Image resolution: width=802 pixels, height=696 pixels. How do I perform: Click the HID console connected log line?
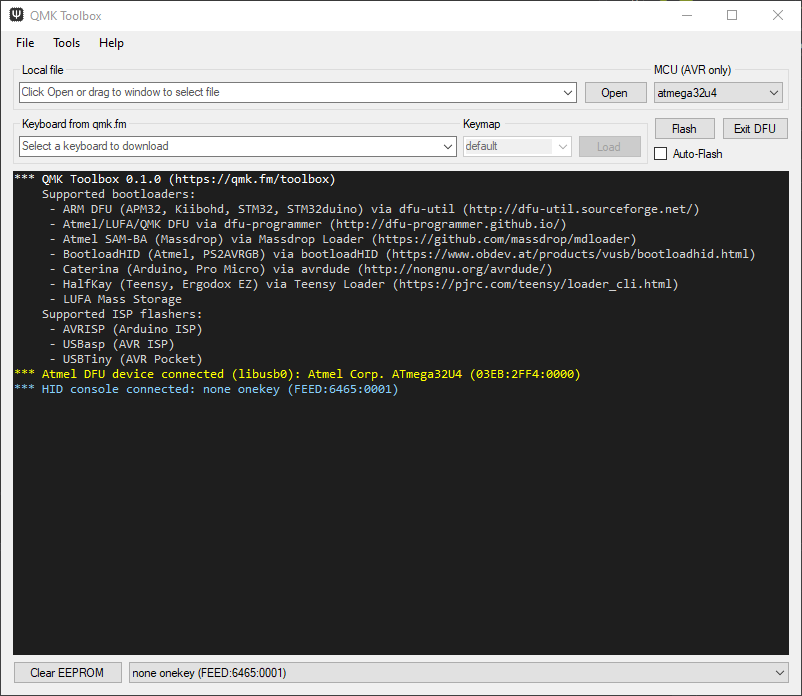206,389
